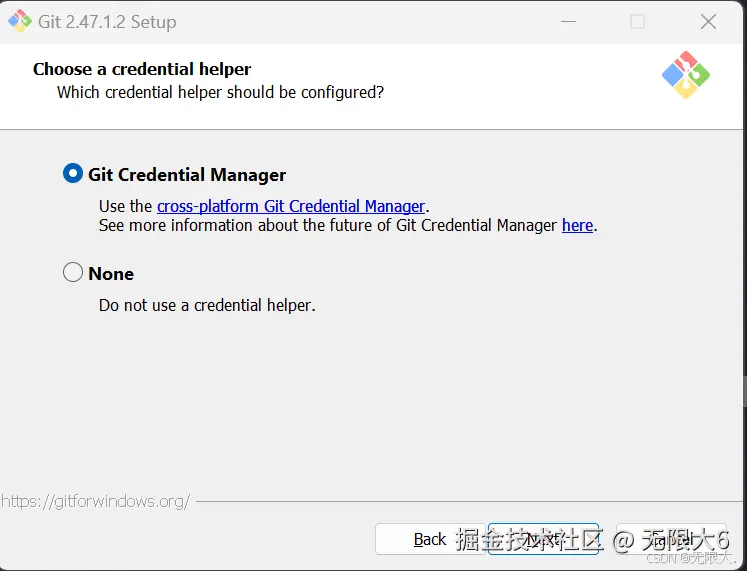
Task: Click 'Do not use a credential helper.' text
Action: [x=207, y=305]
